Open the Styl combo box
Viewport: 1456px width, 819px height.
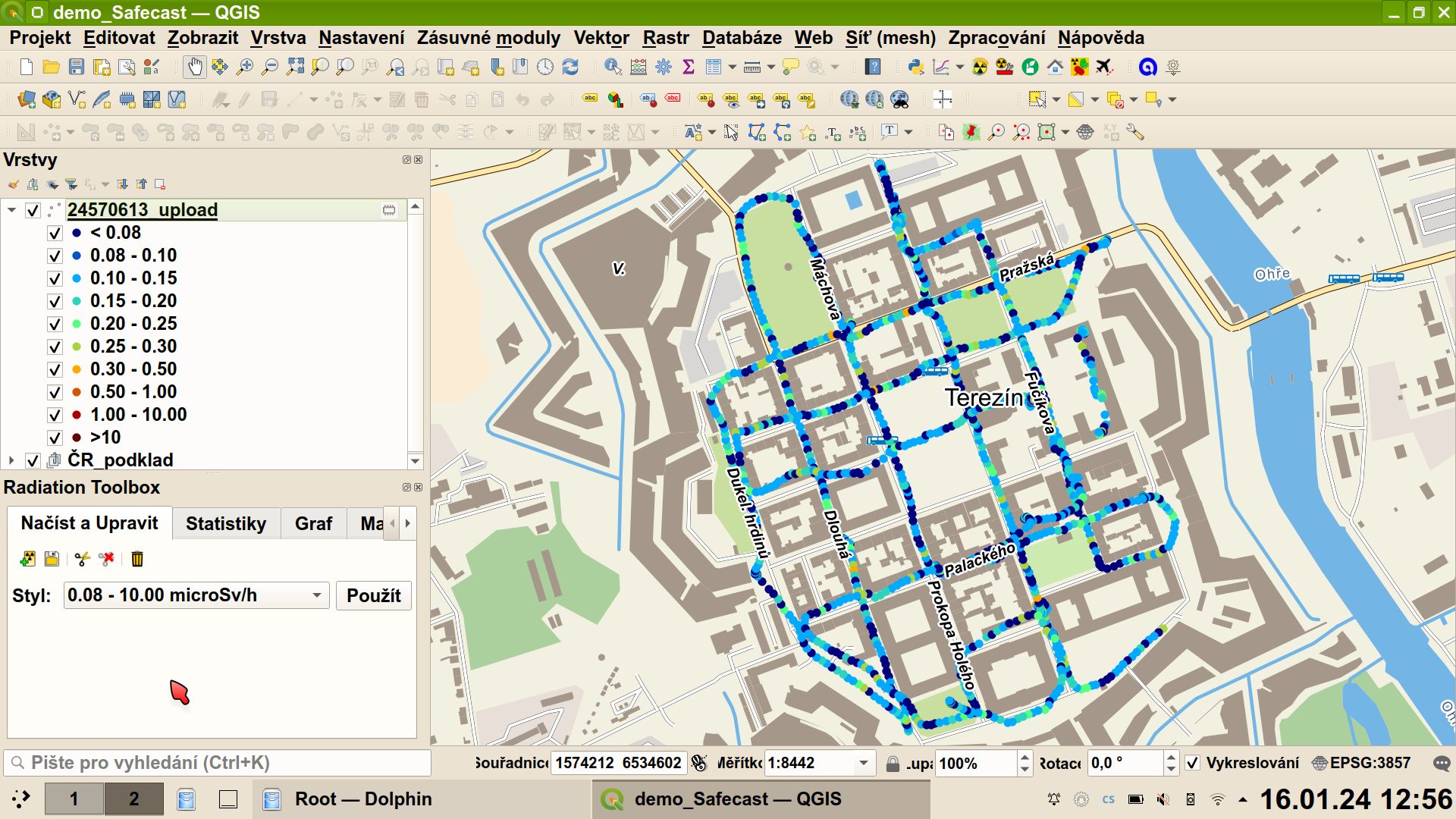coord(196,595)
